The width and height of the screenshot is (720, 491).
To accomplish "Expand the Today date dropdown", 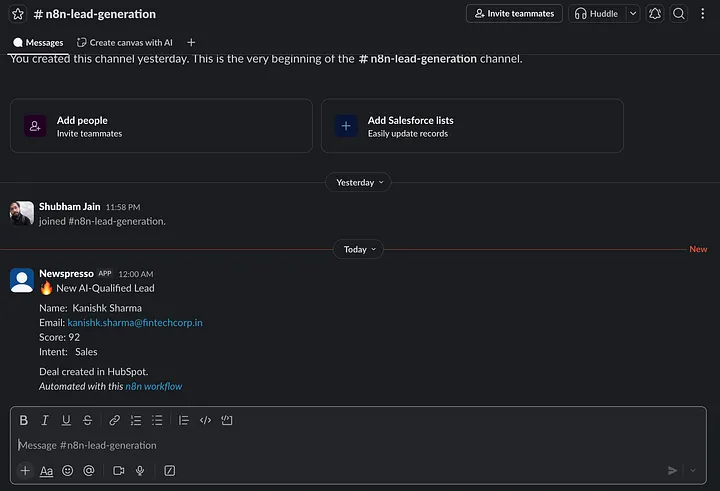I will [x=358, y=249].
